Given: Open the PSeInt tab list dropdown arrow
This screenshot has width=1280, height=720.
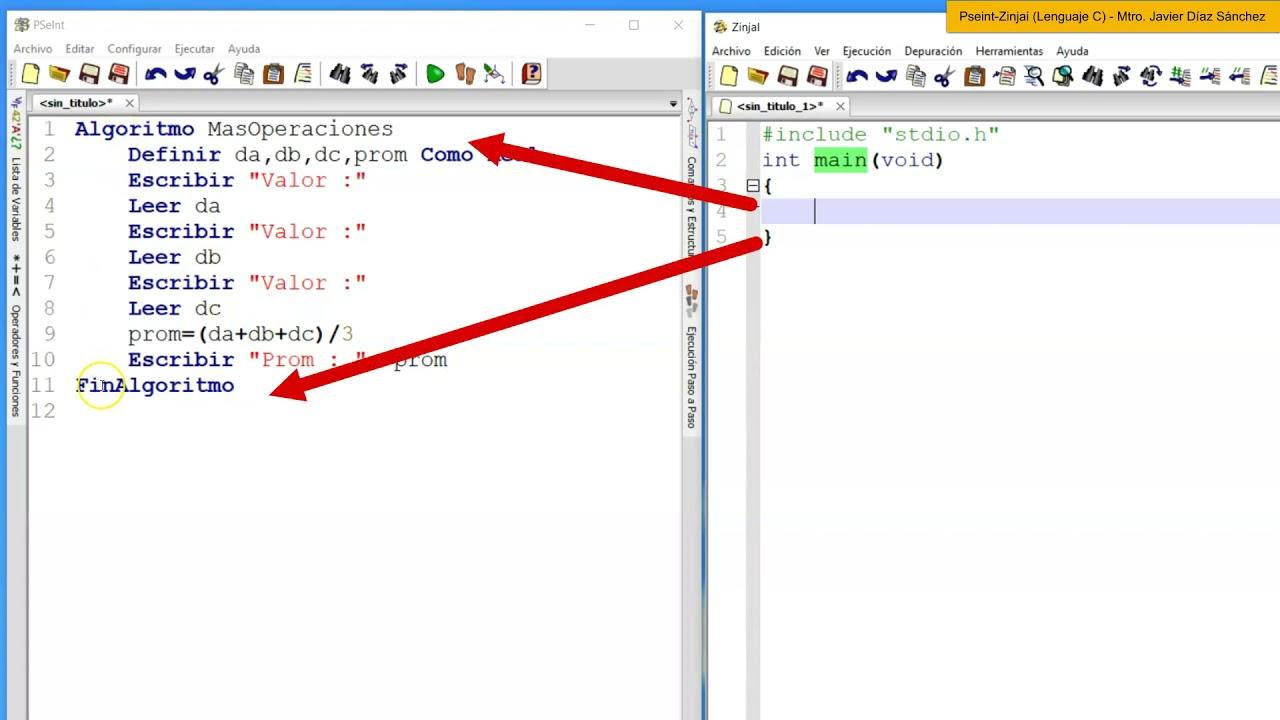Looking at the screenshot, I should [673, 104].
